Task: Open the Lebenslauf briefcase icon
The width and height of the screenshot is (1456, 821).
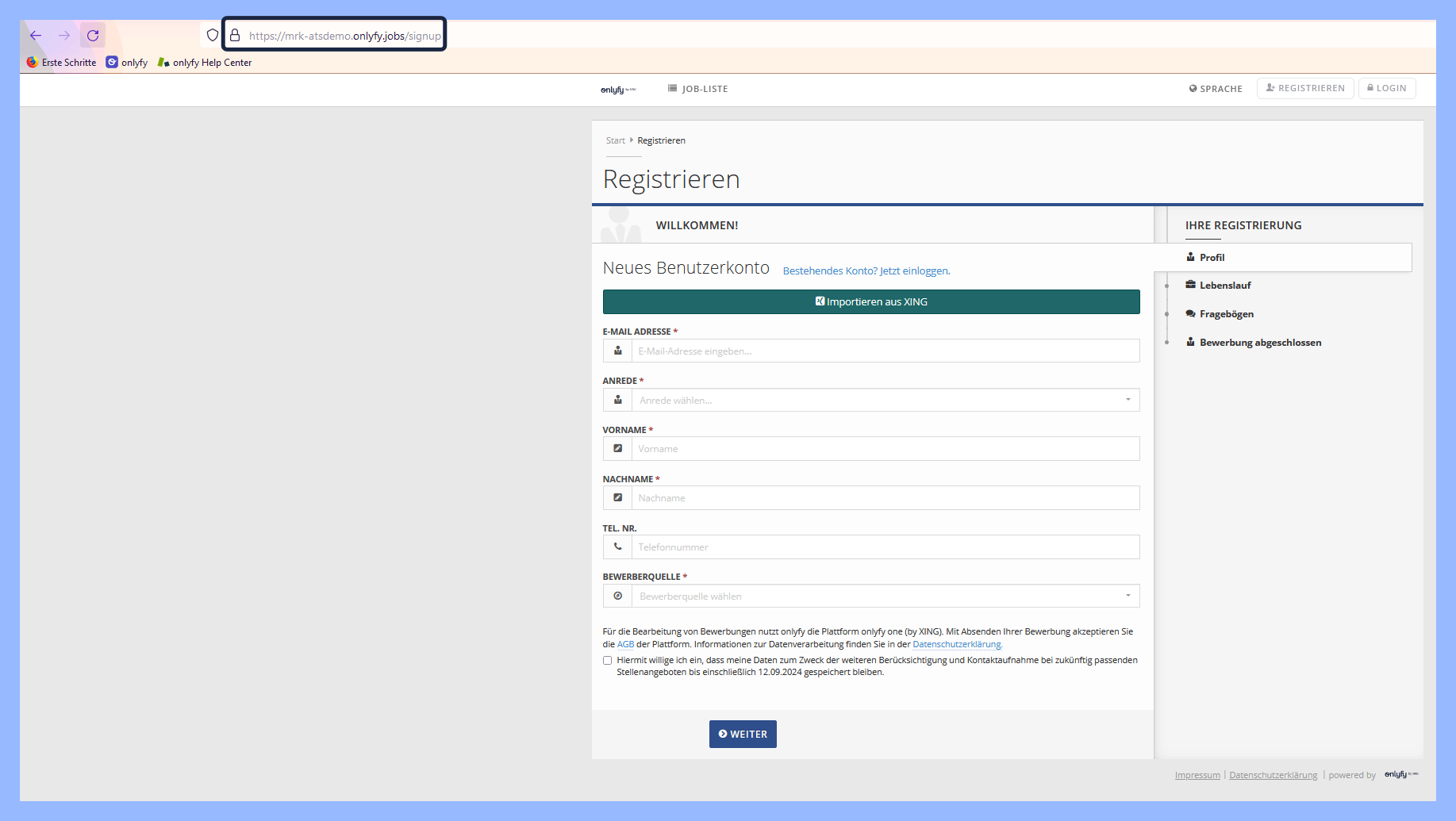Action: coord(1190,285)
